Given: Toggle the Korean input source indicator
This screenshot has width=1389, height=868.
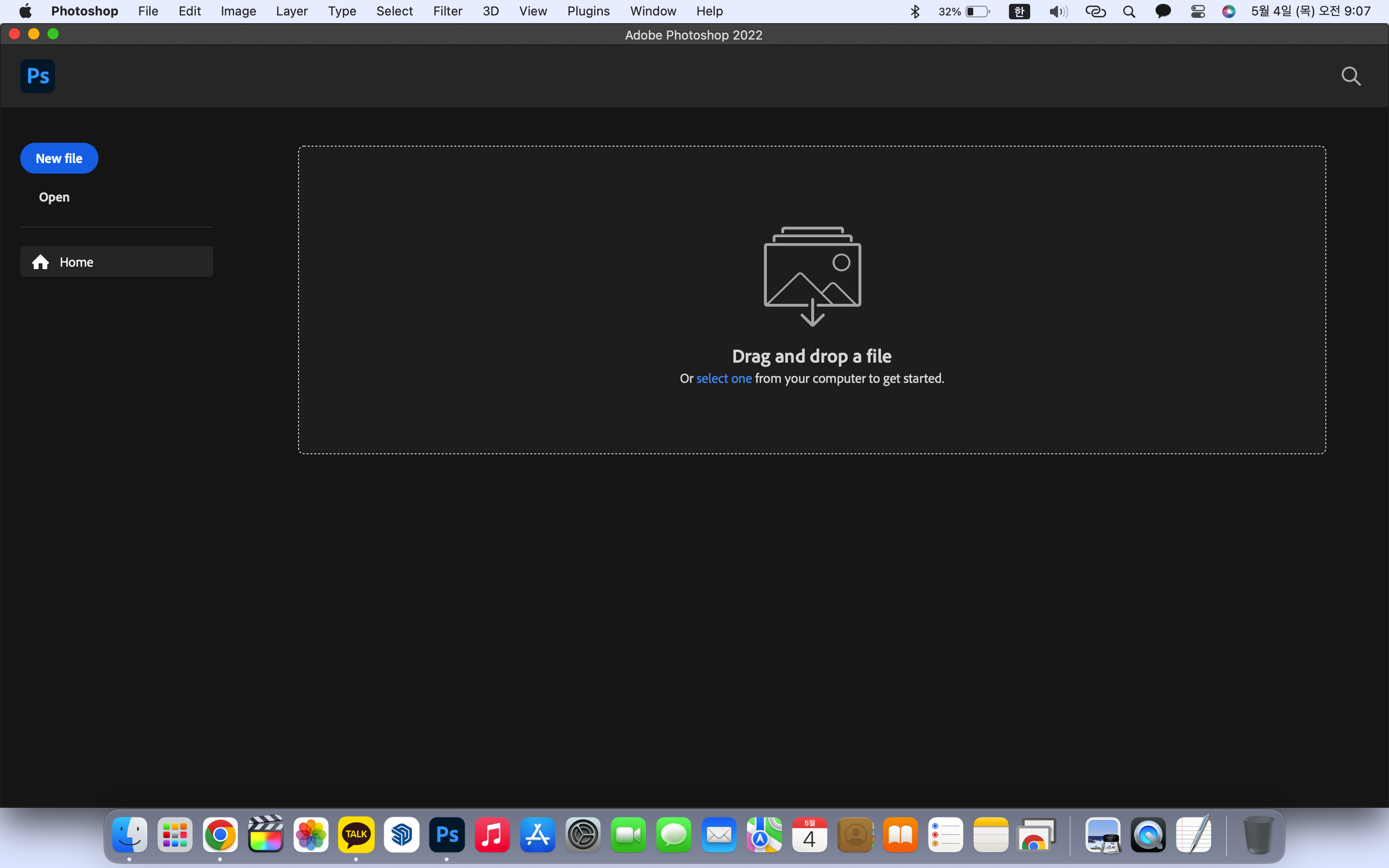Looking at the screenshot, I should 1019,11.
